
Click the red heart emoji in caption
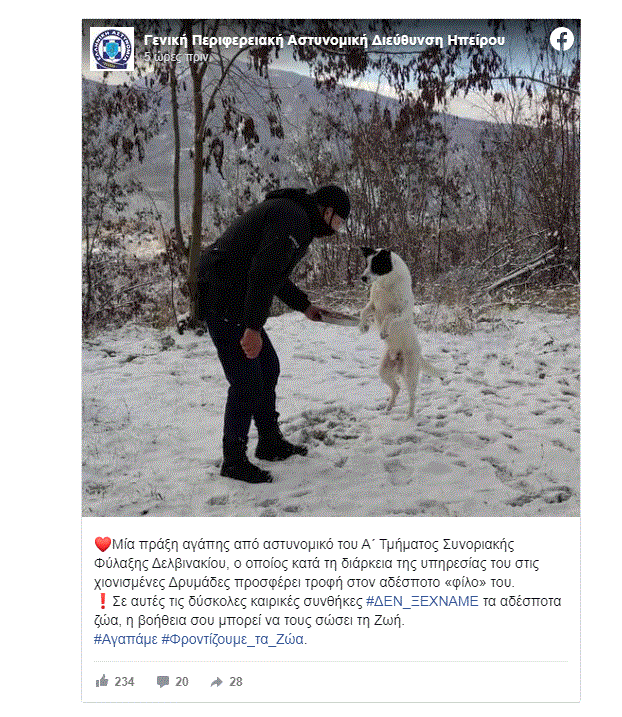coord(102,544)
